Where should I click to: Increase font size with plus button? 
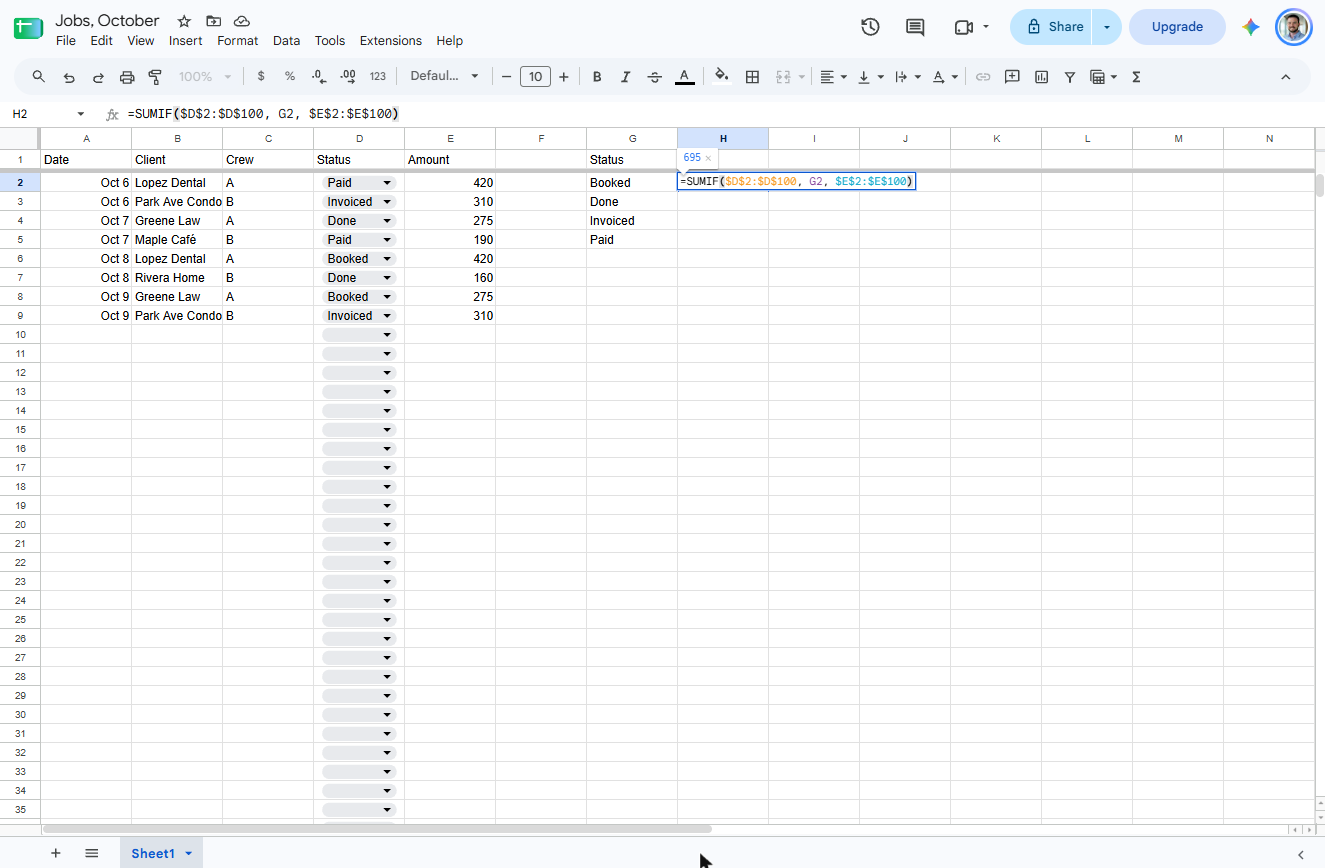point(564,77)
